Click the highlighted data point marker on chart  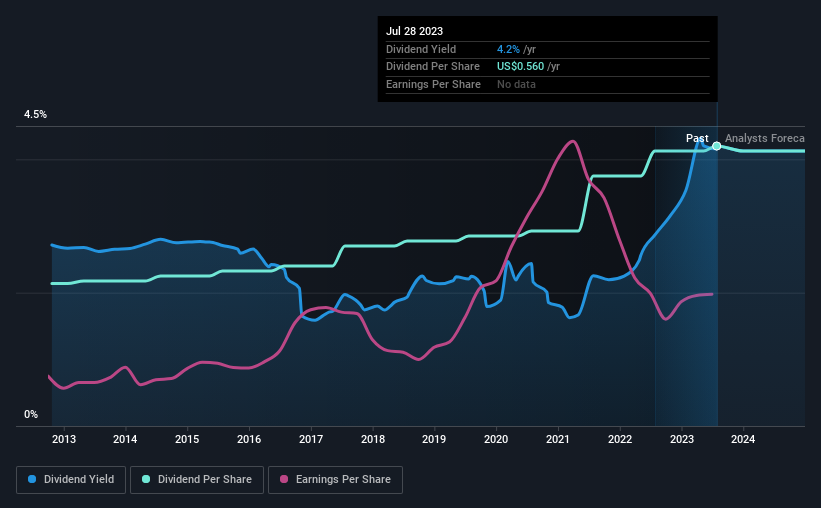click(717, 146)
